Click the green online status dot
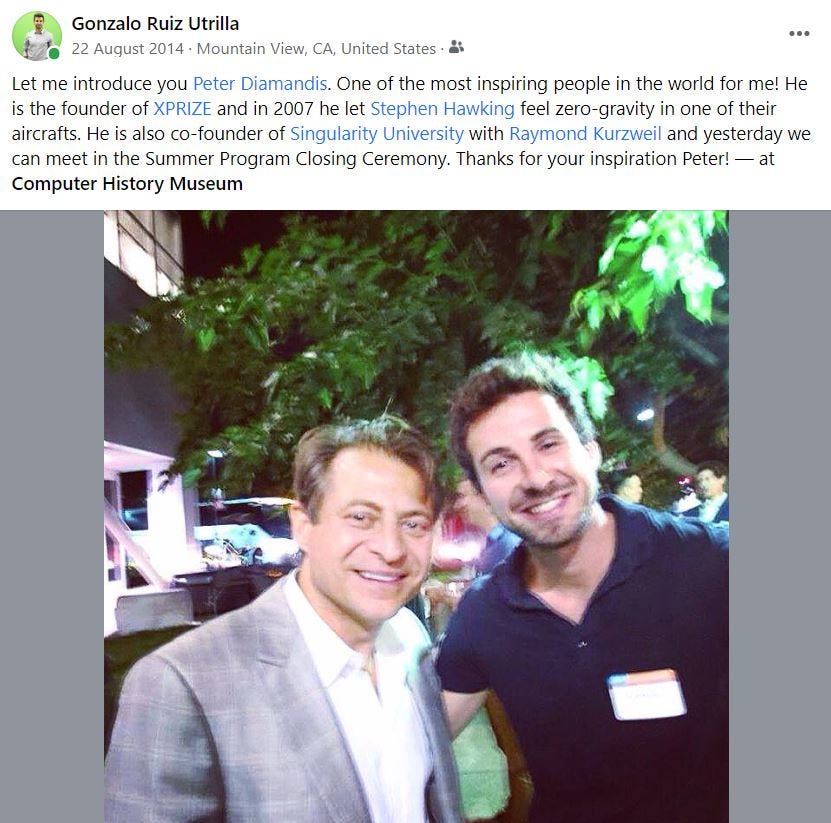 (54, 54)
